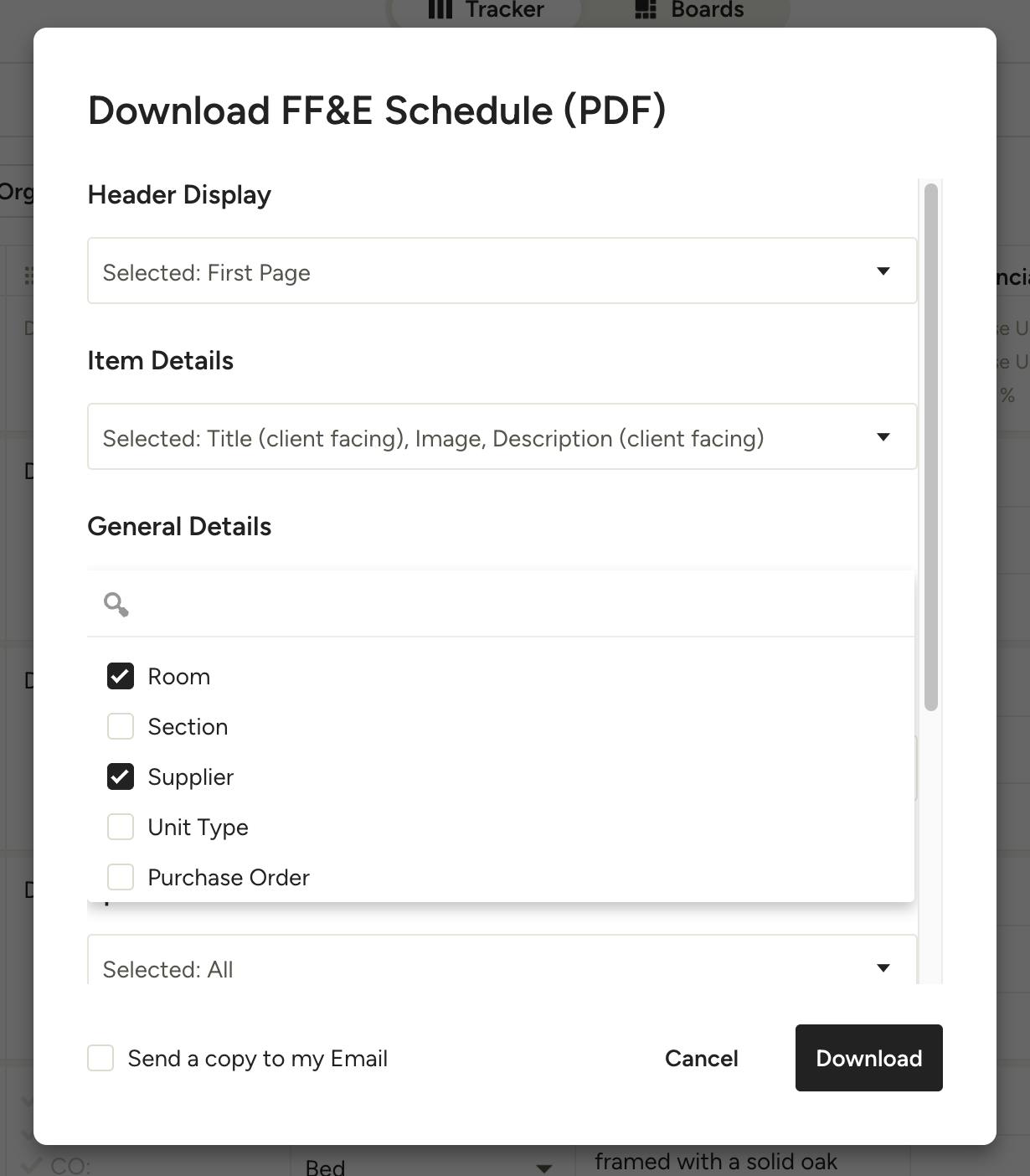Open the Tracker view icon

tap(440, 10)
